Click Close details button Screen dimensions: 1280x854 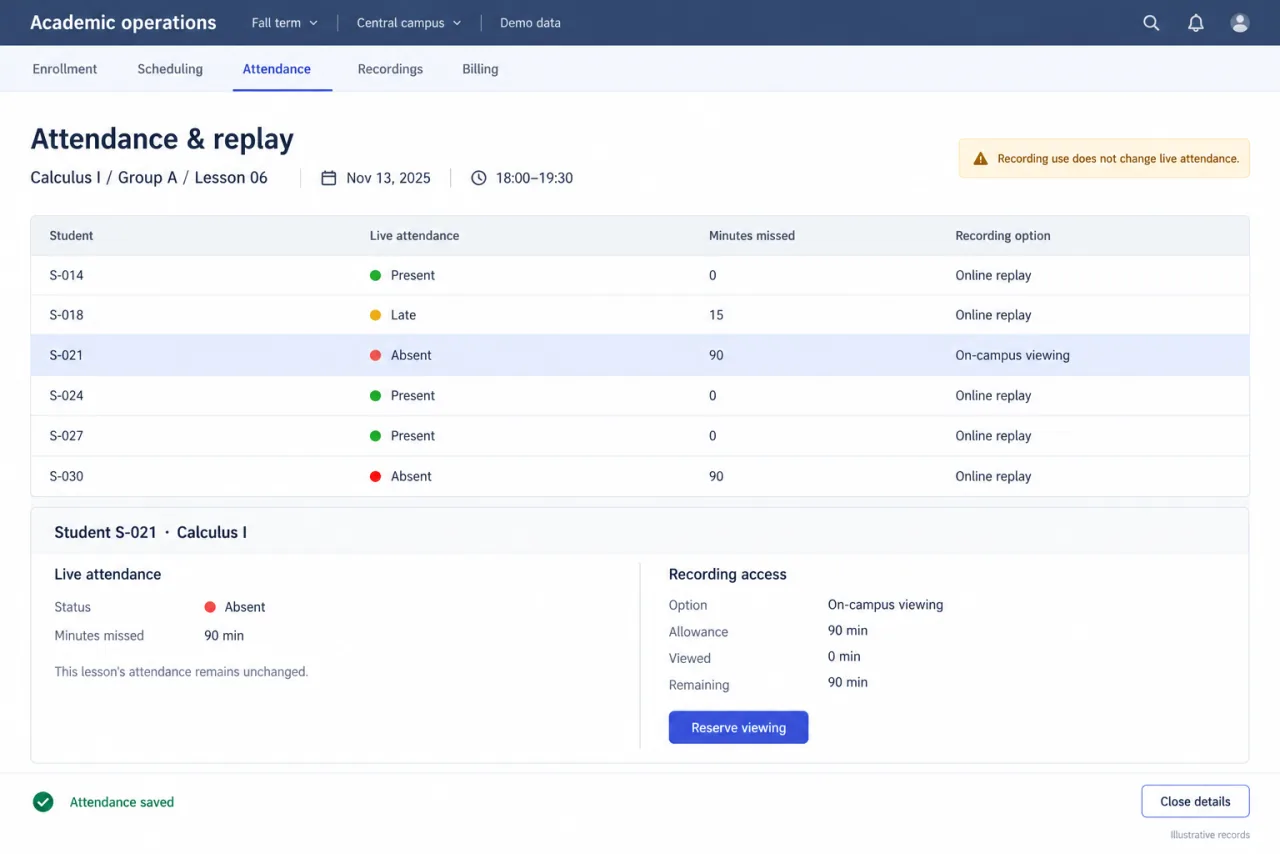tap(1195, 801)
